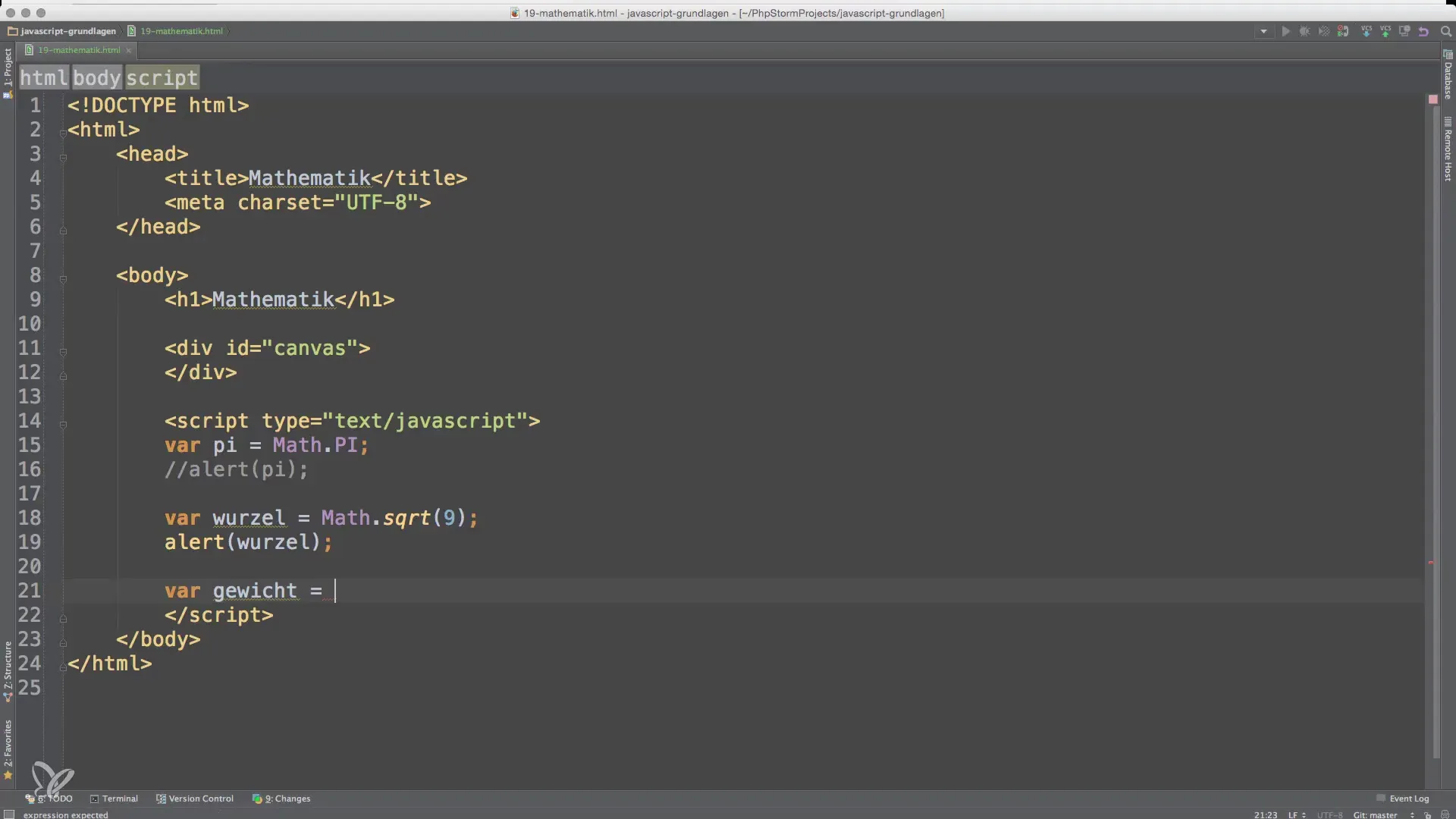Viewport: 1456px width, 819px height.
Task: Select 19-mathematik.html in navigation bar
Action: tap(176, 31)
